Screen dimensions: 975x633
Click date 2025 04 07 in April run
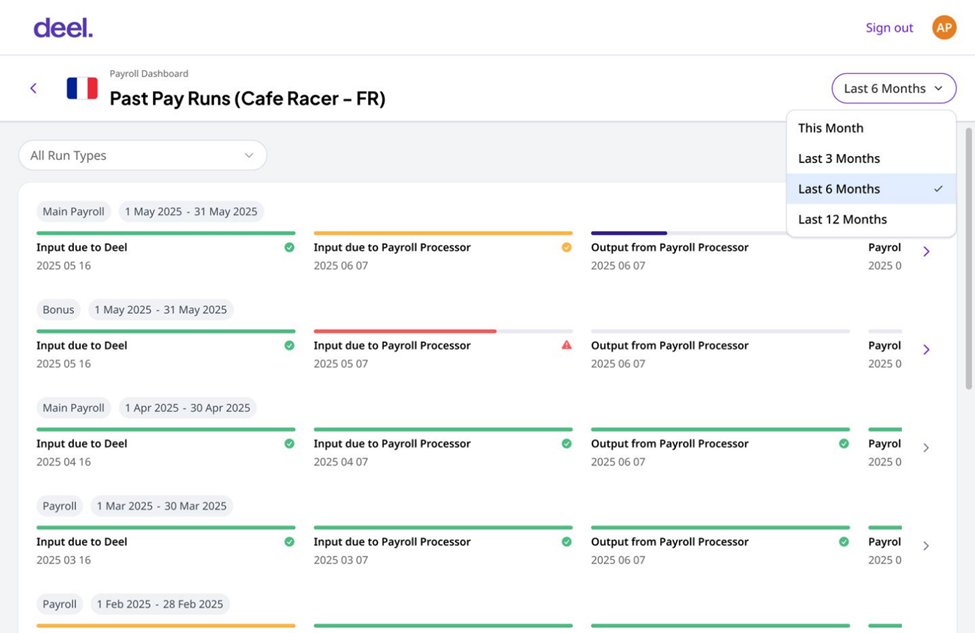coord(341,462)
